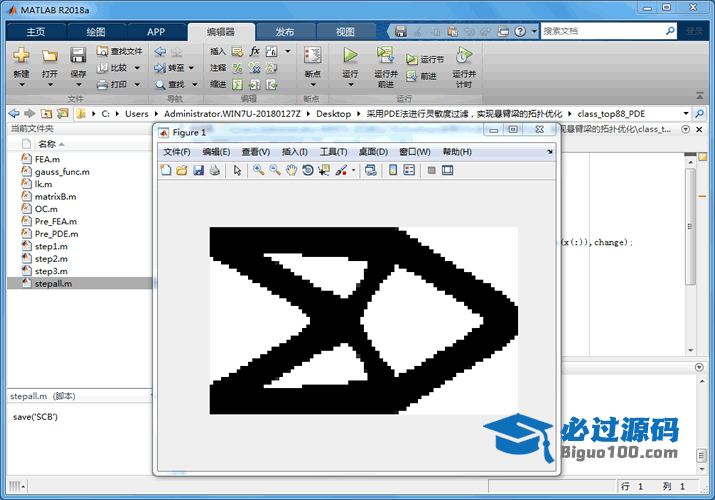Click Advance (前进) in the run group
The width and height of the screenshot is (715, 500).
tap(422, 76)
